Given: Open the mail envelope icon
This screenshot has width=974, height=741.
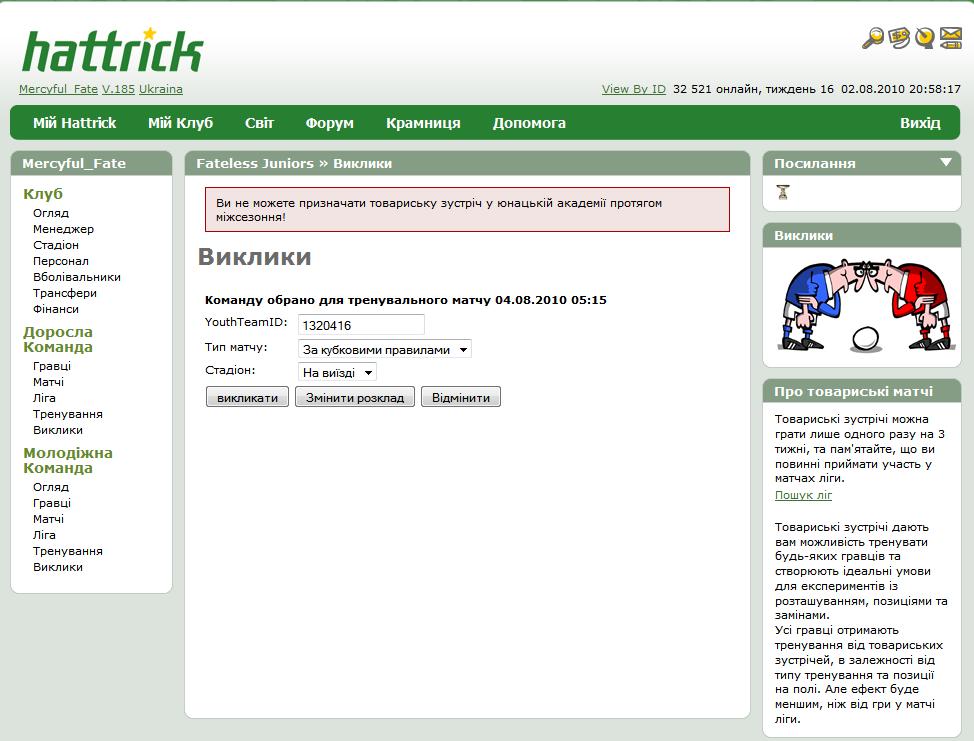Looking at the screenshot, I should point(950,38).
